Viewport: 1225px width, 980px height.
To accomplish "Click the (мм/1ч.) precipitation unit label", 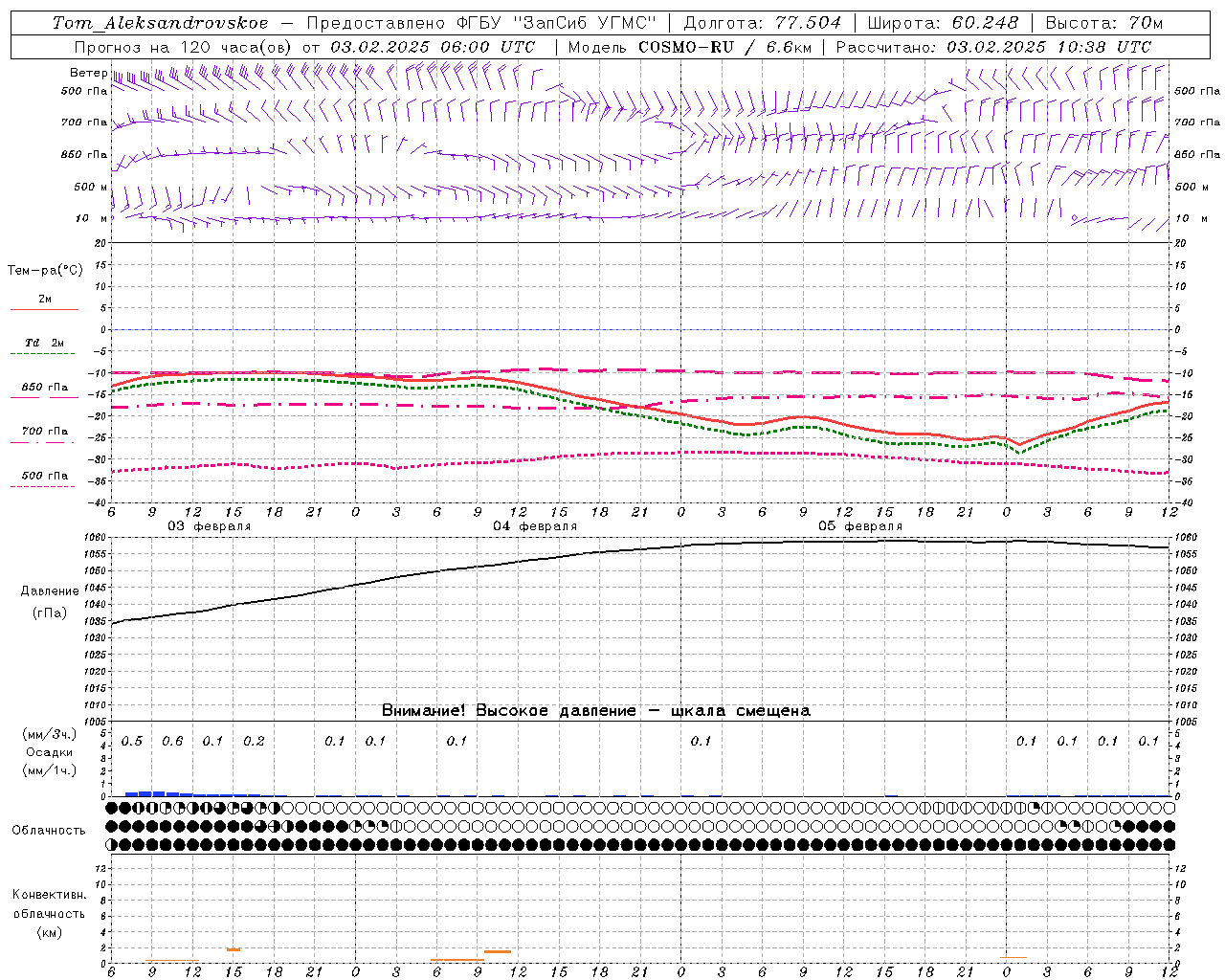I will 49,770.
